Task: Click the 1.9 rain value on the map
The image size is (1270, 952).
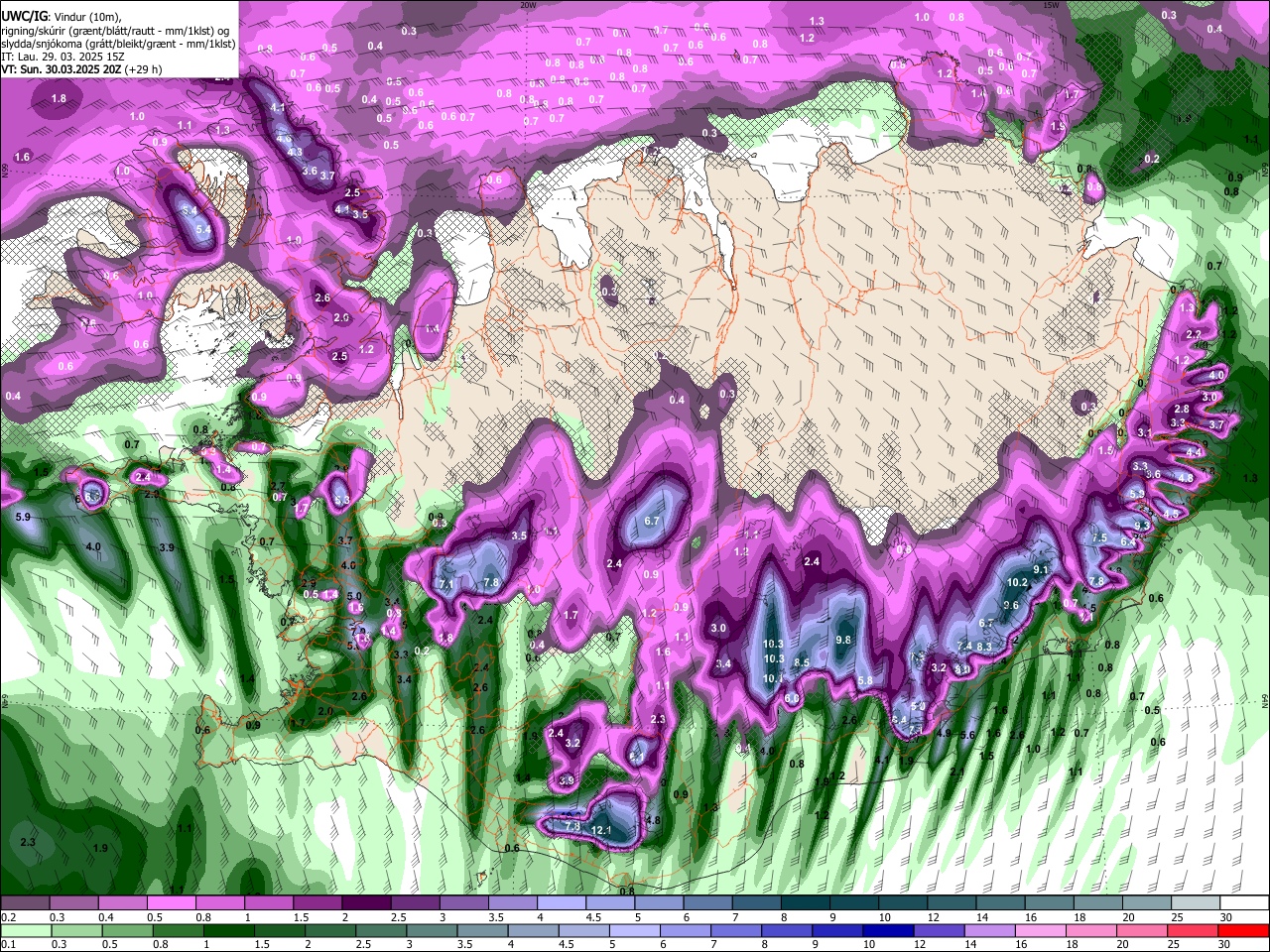Action: 100,849
